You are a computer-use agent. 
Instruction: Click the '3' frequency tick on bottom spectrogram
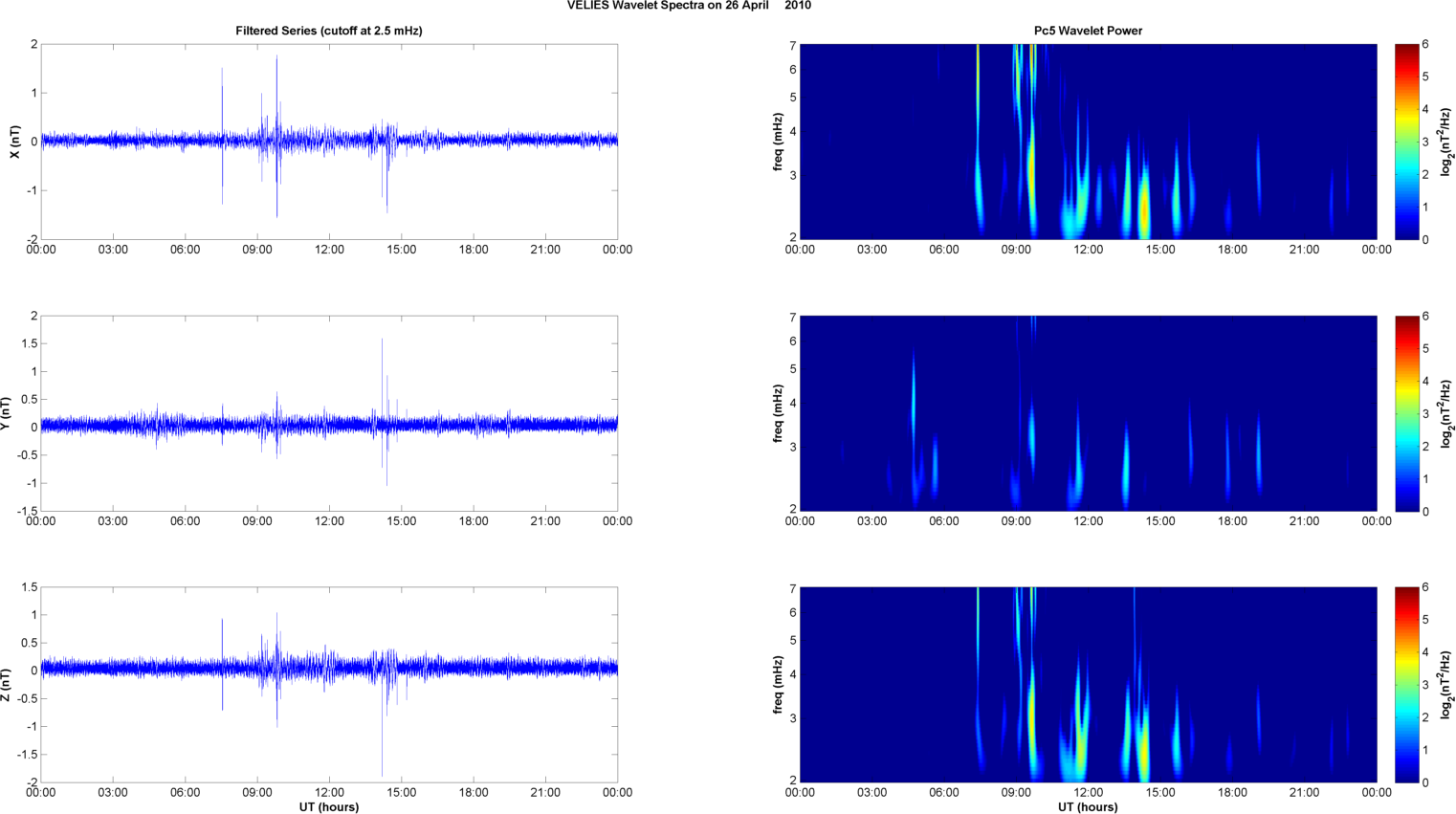793,718
